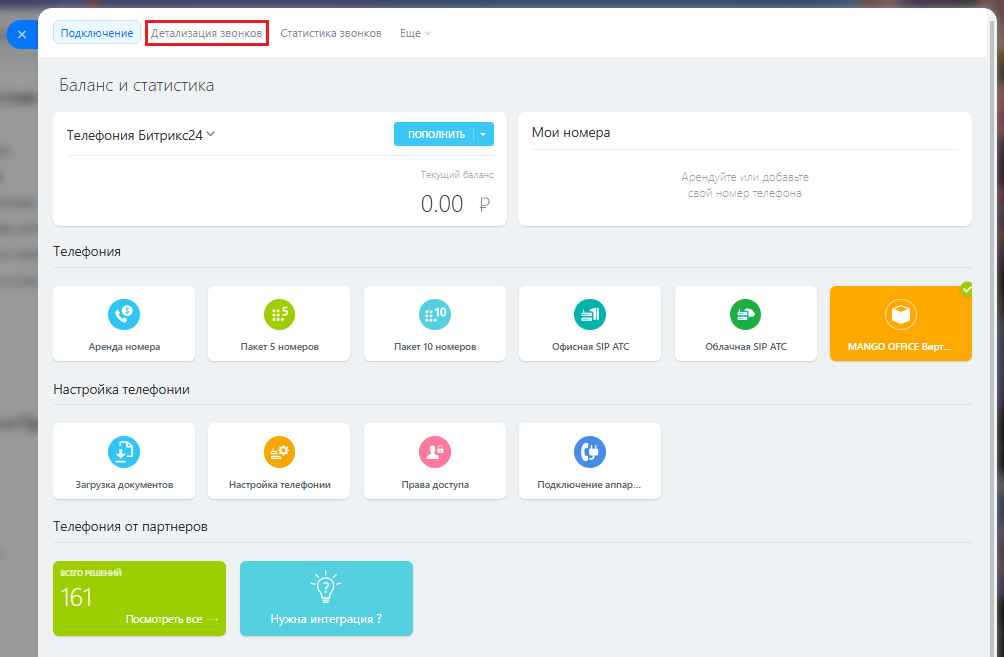
Task: Open the Настройка телефонии gear icon
Action: point(279,452)
